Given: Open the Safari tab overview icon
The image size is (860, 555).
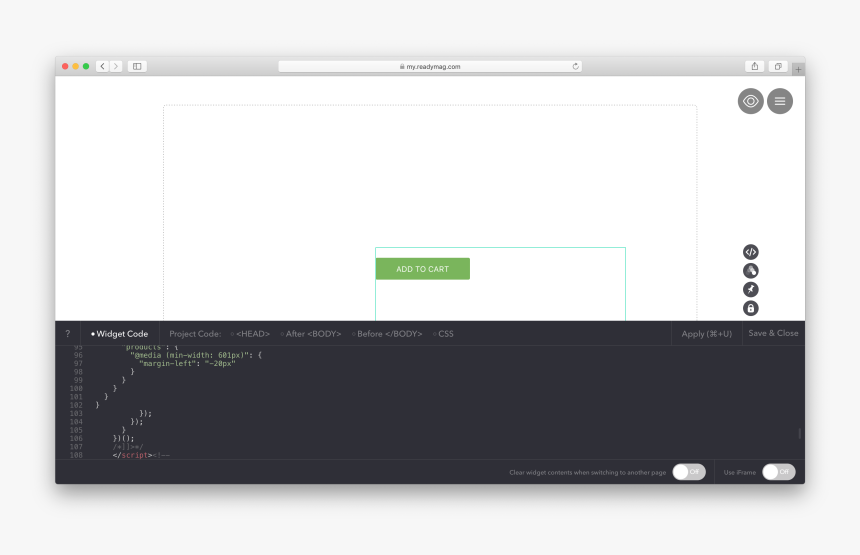Looking at the screenshot, I should pyautogui.click(x=778, y=66).
